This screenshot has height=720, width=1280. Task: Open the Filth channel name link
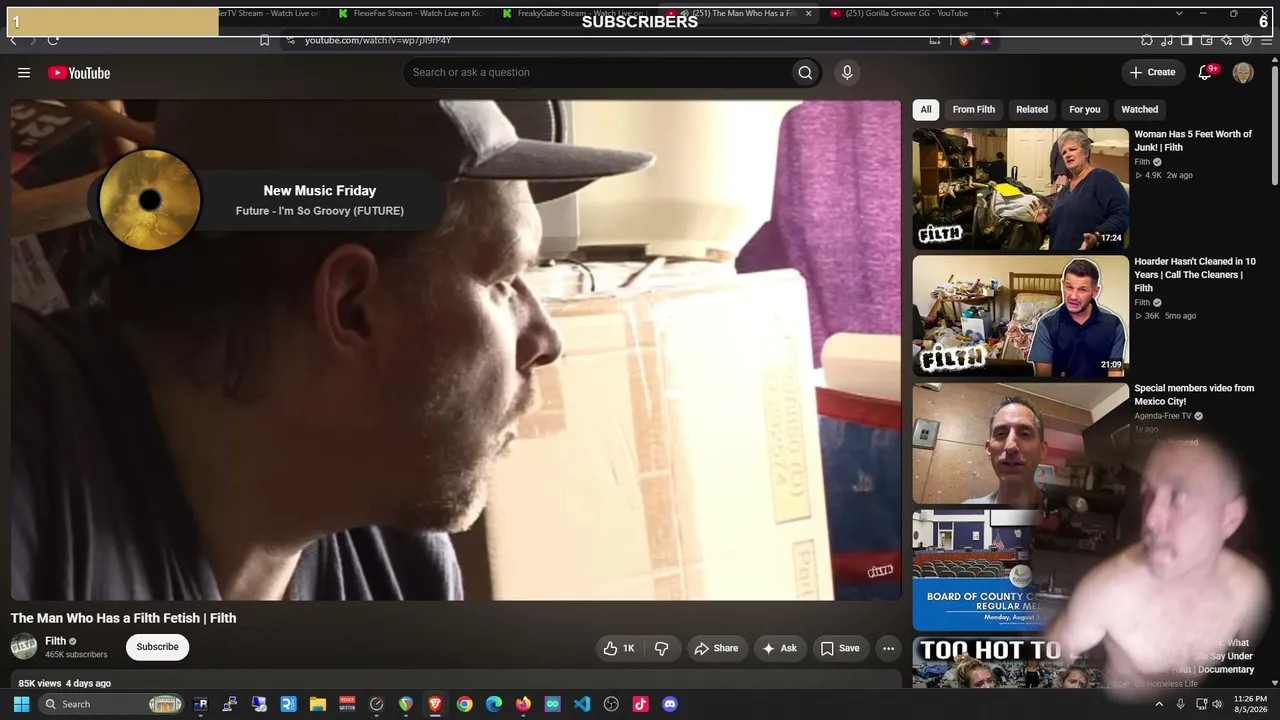[55, 641]
